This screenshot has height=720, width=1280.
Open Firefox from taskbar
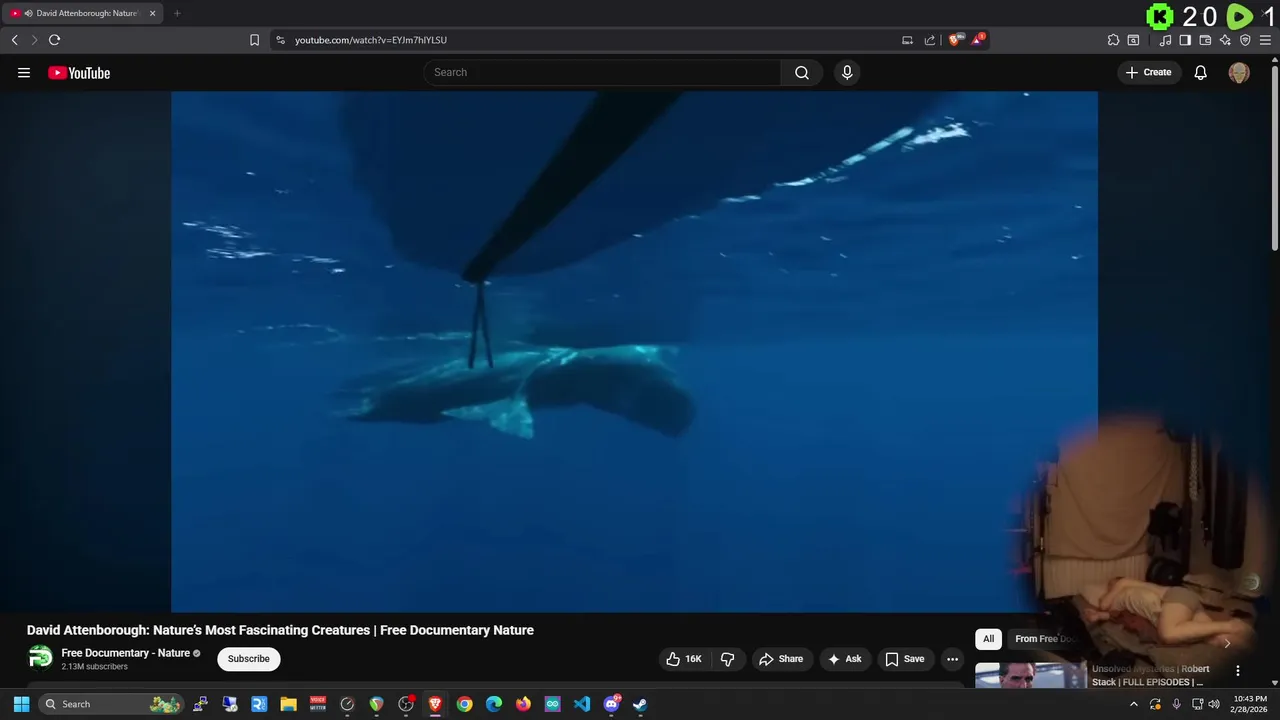[523, 704]
